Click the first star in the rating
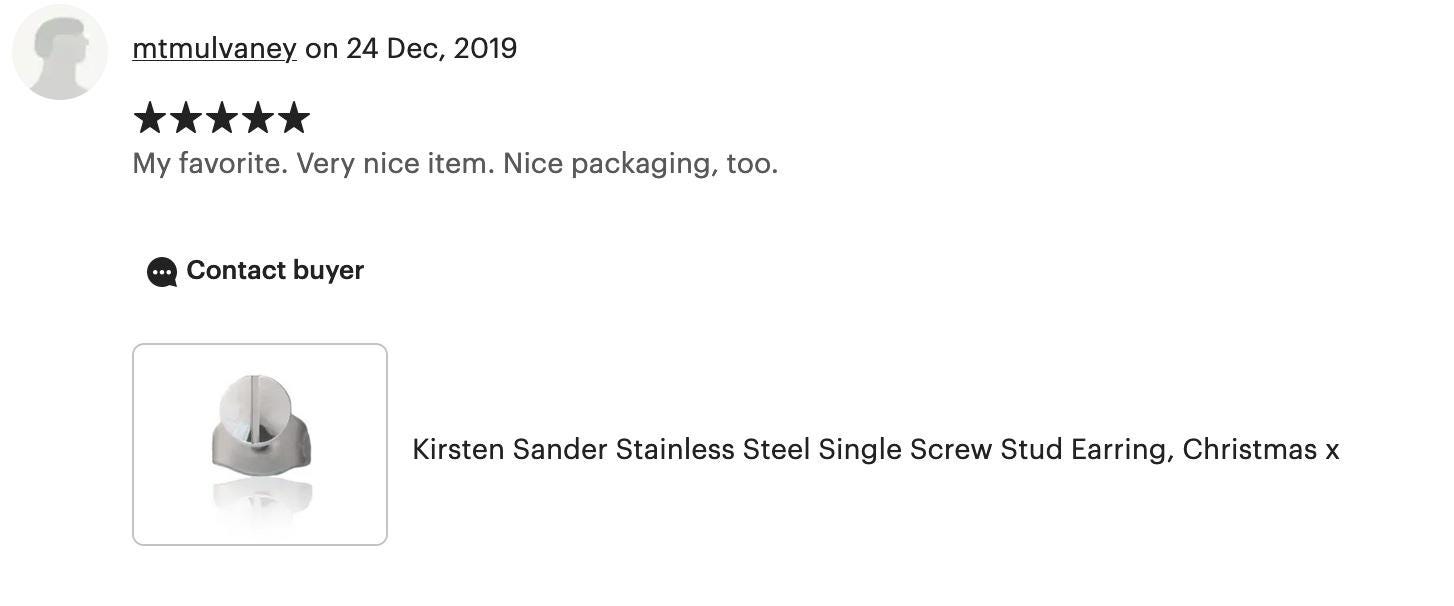Screen dimensions: 1454x606 pyautogui.click(x=149, y=118)
